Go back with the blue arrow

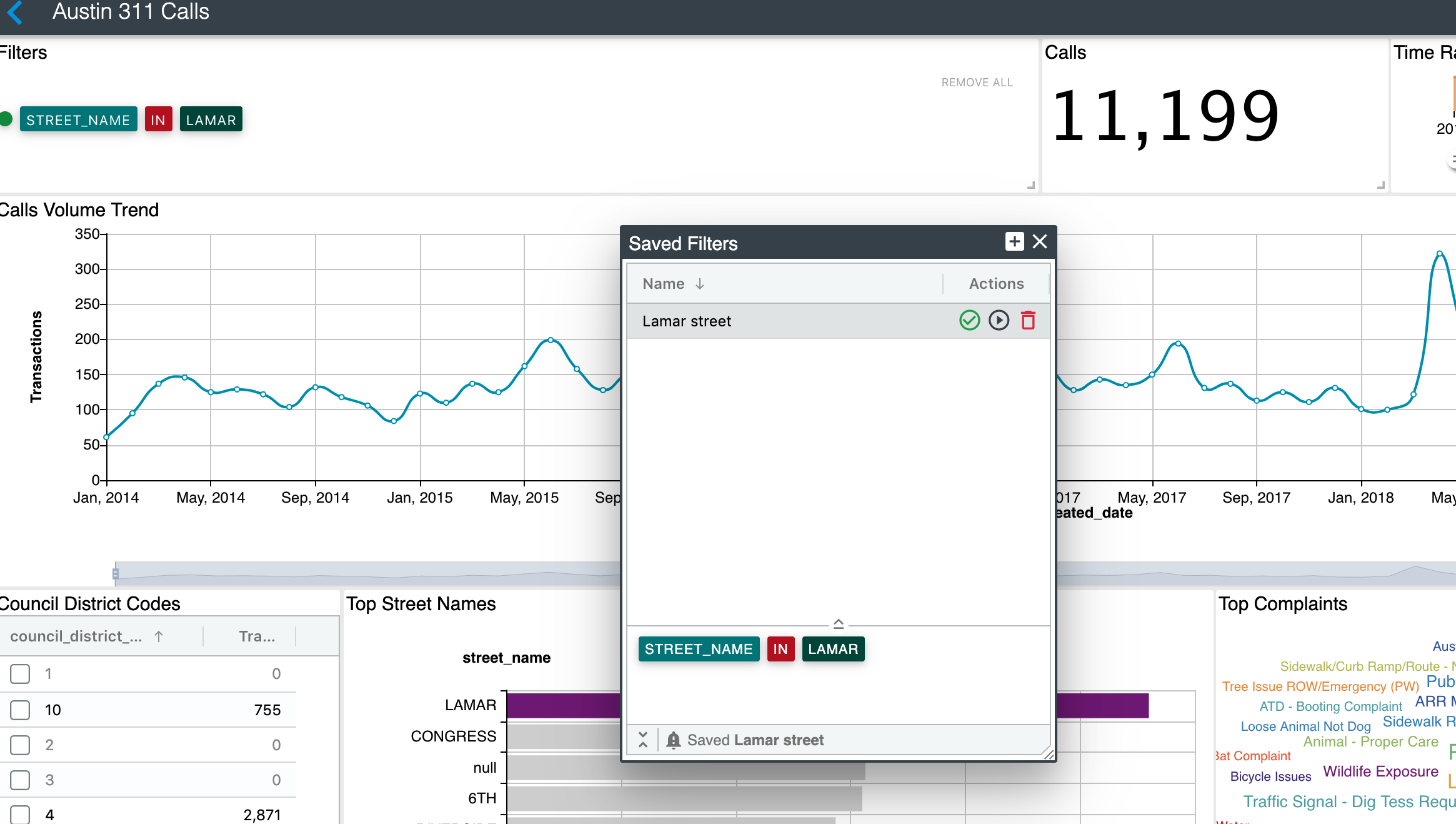coord(15,12)
